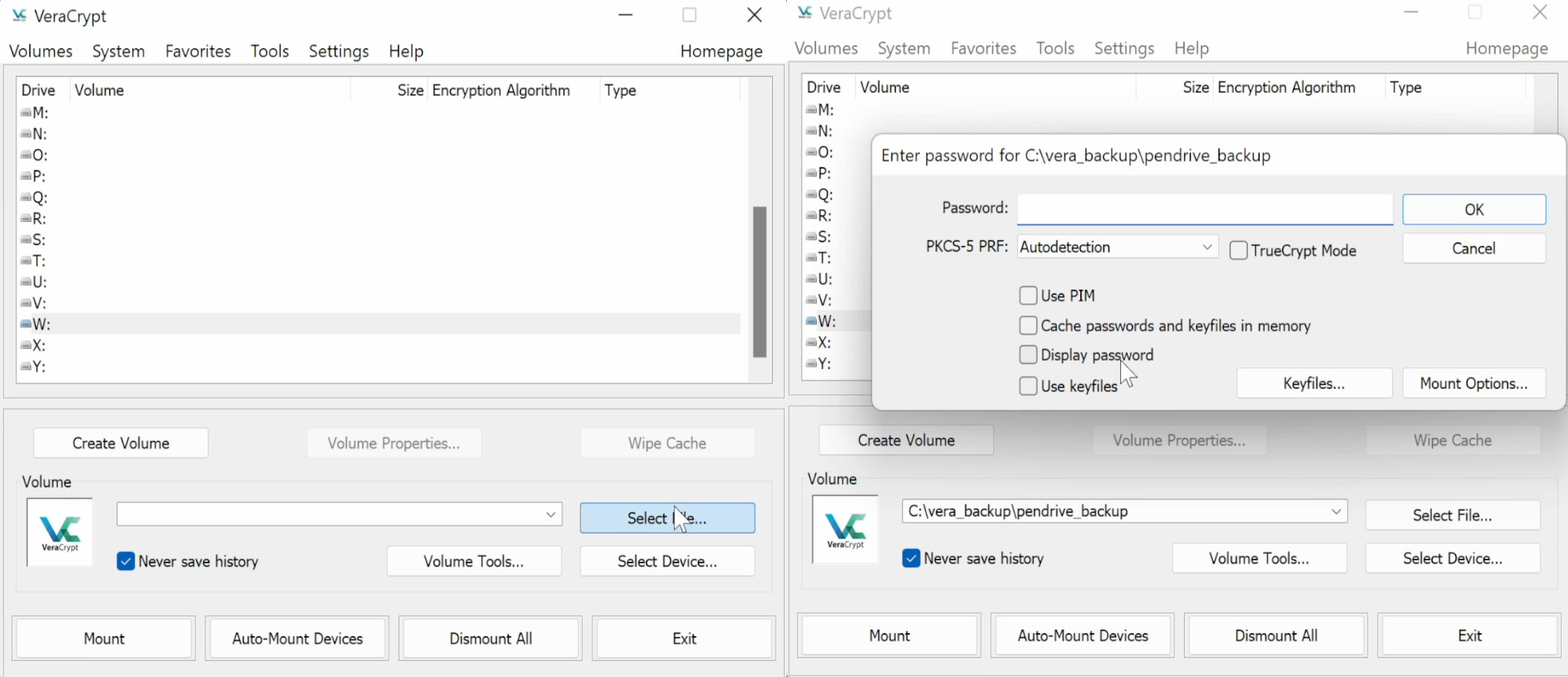
Task: Expand volume path dropdown in right window
Action: (x=1336, y=511)
